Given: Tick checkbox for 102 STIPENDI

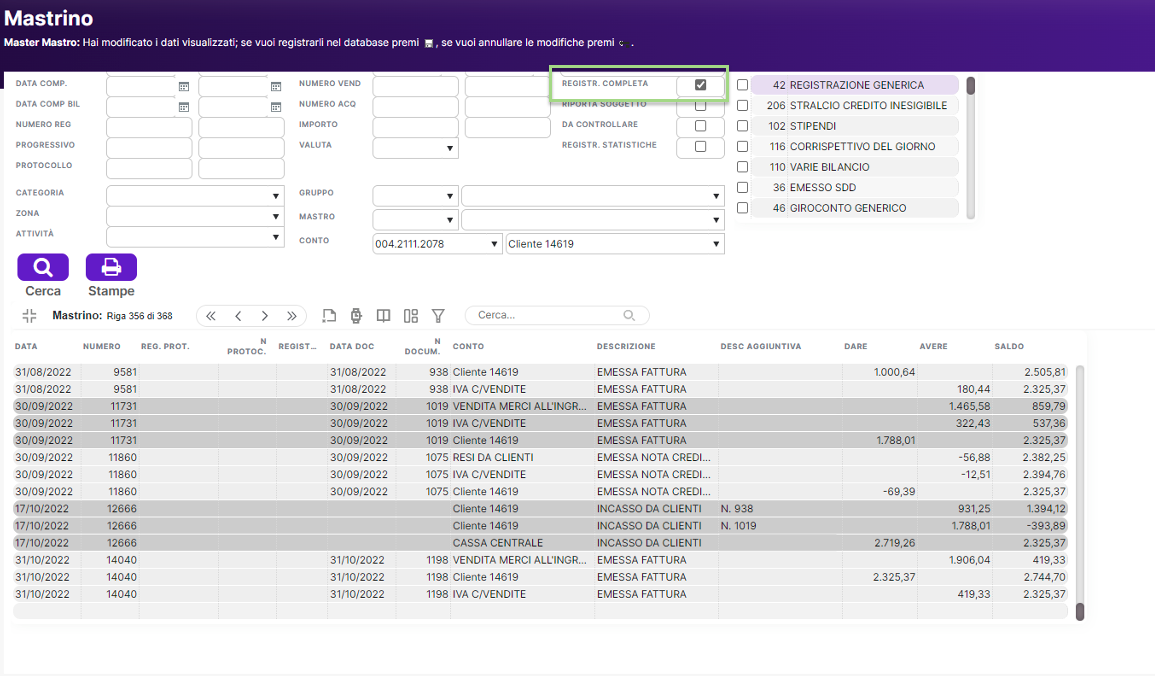Looking at the screenshot, I should point(742,126).
